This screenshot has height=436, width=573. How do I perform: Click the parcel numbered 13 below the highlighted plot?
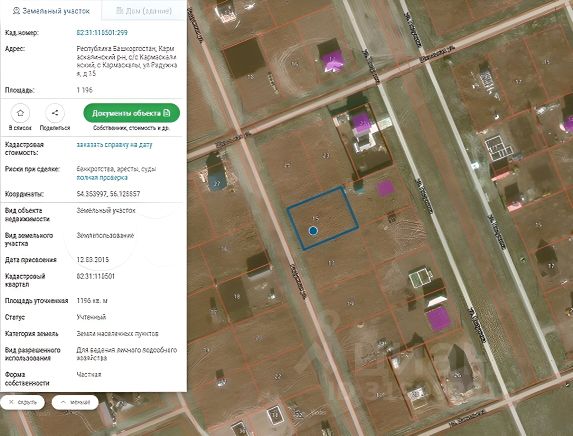331,262
